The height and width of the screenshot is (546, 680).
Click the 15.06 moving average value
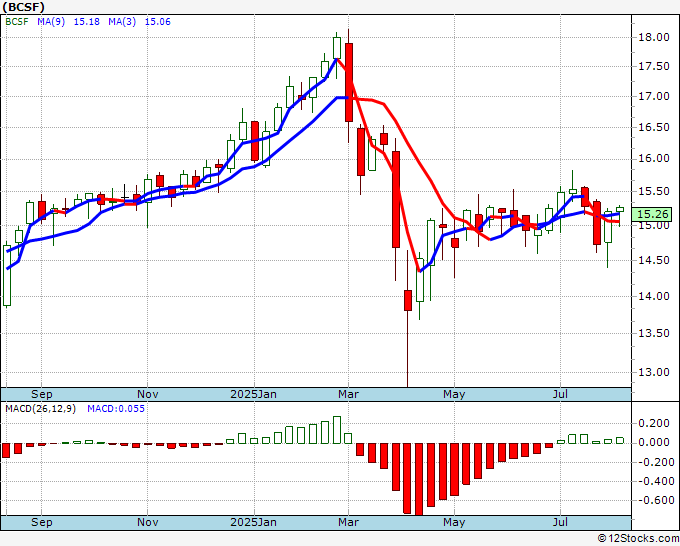[157, 22]
